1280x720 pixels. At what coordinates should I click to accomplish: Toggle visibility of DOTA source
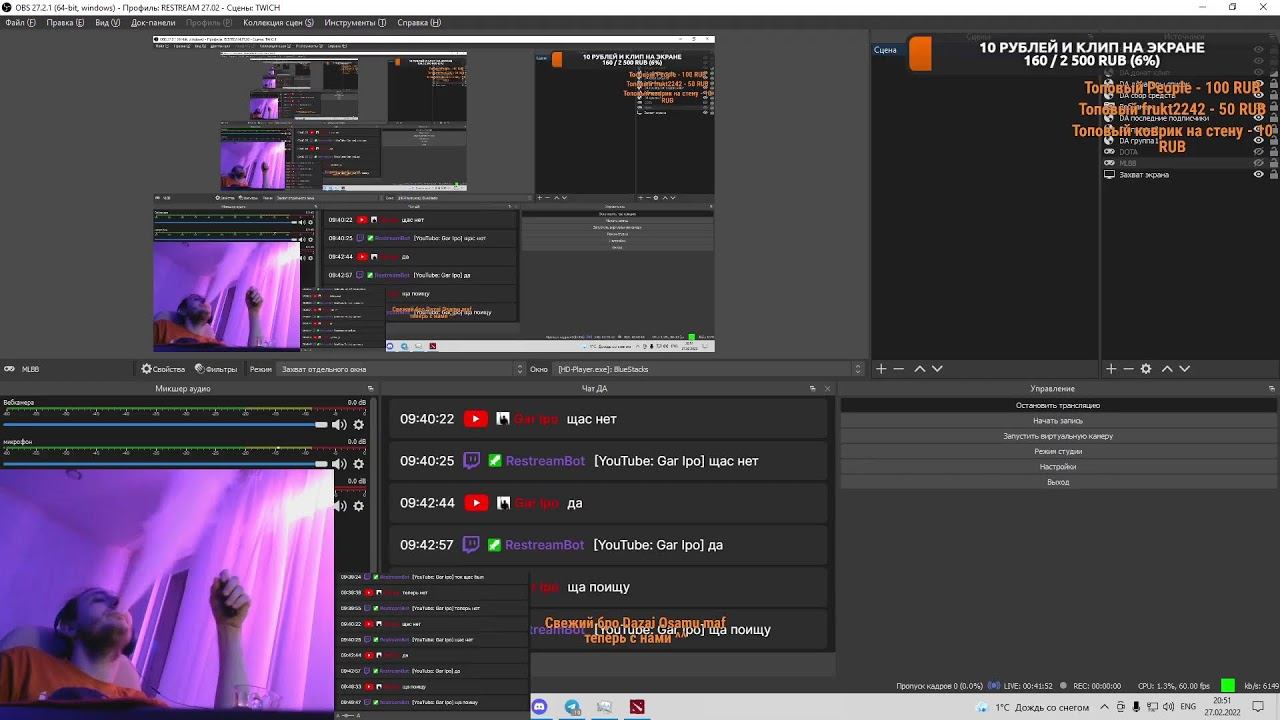[1259, 152]
